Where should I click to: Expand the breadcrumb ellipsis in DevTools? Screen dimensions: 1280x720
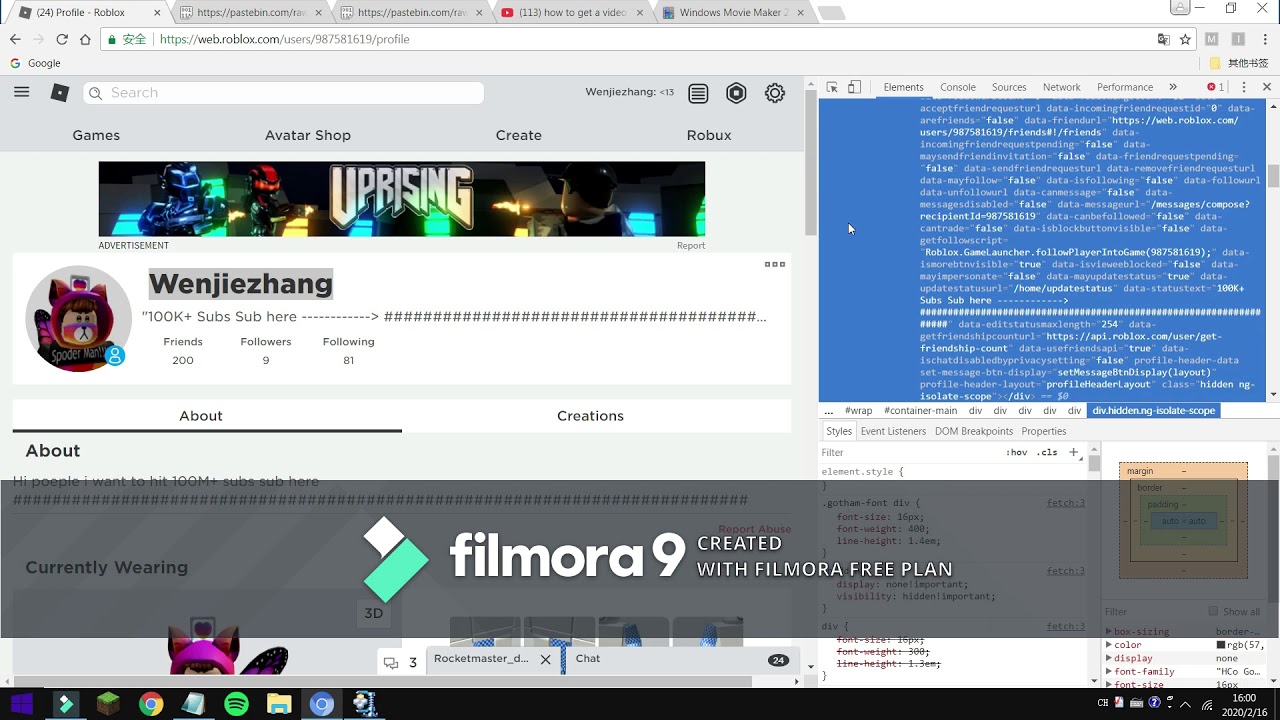coord(828,411)
